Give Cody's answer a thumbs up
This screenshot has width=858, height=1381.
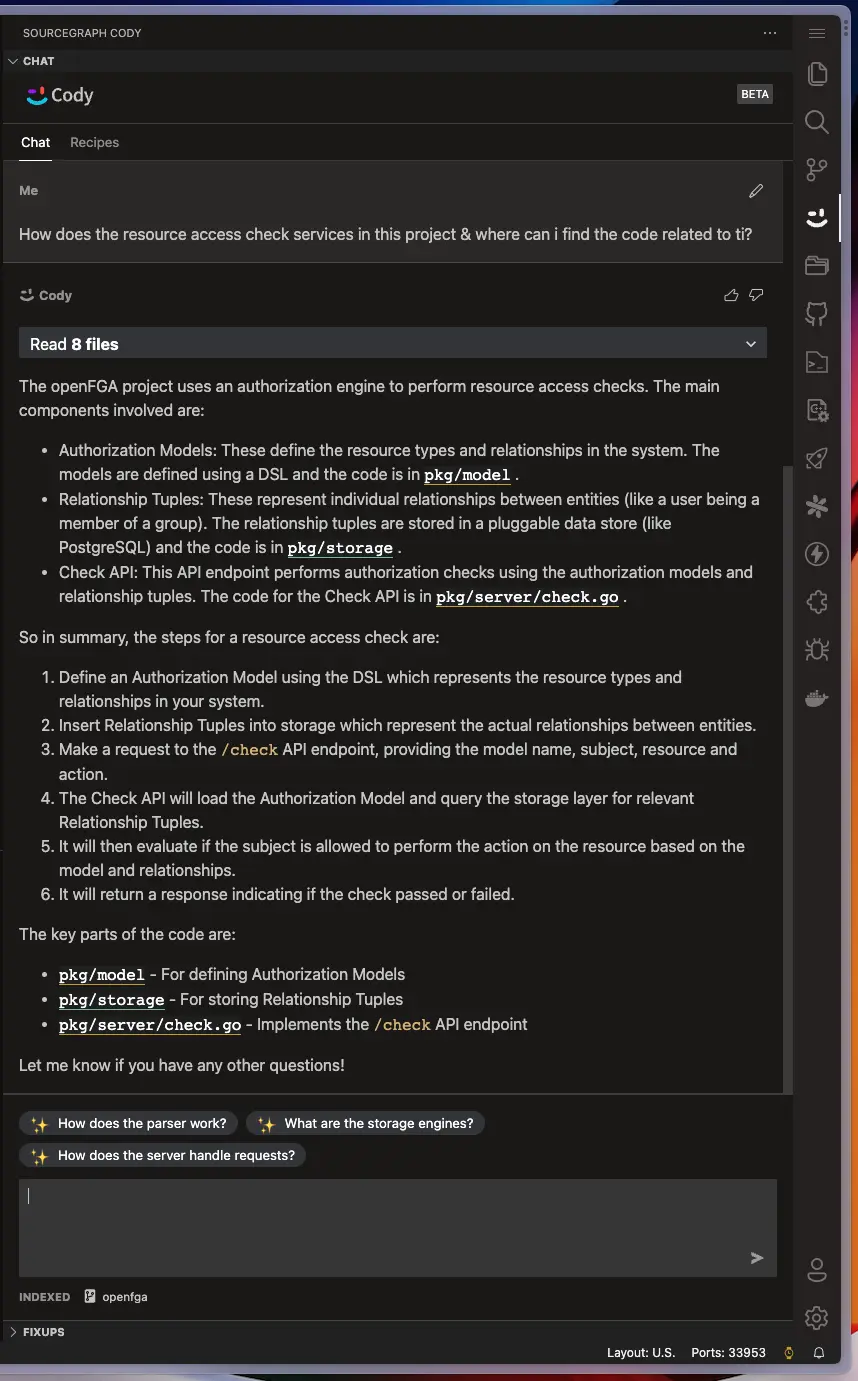(x=731, y=295)
